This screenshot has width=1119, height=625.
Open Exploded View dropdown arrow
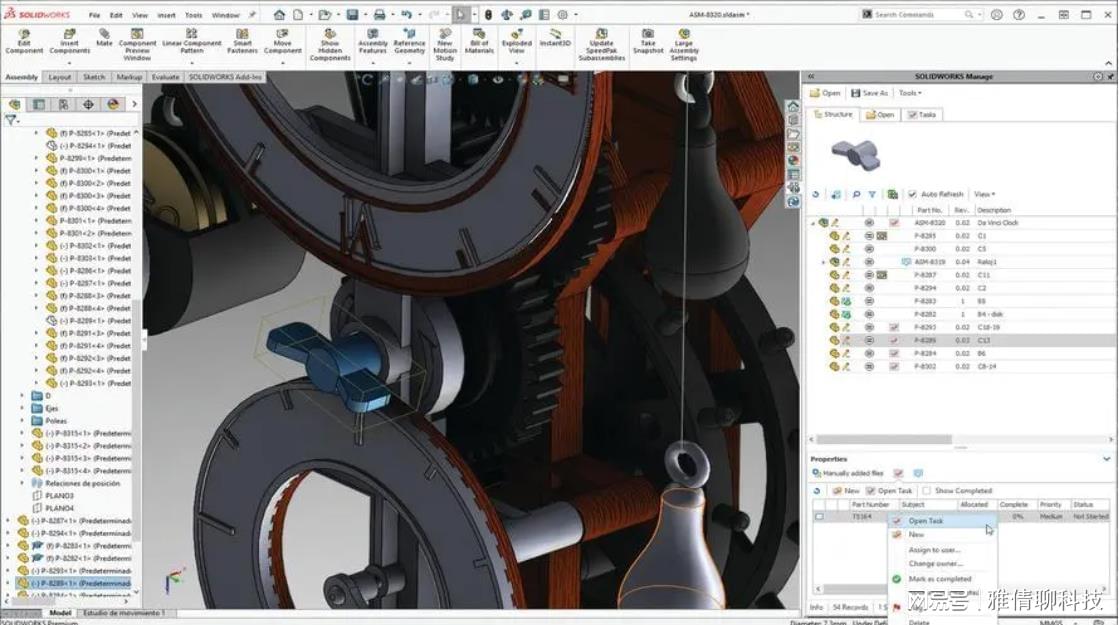click(x=517, y=63)
